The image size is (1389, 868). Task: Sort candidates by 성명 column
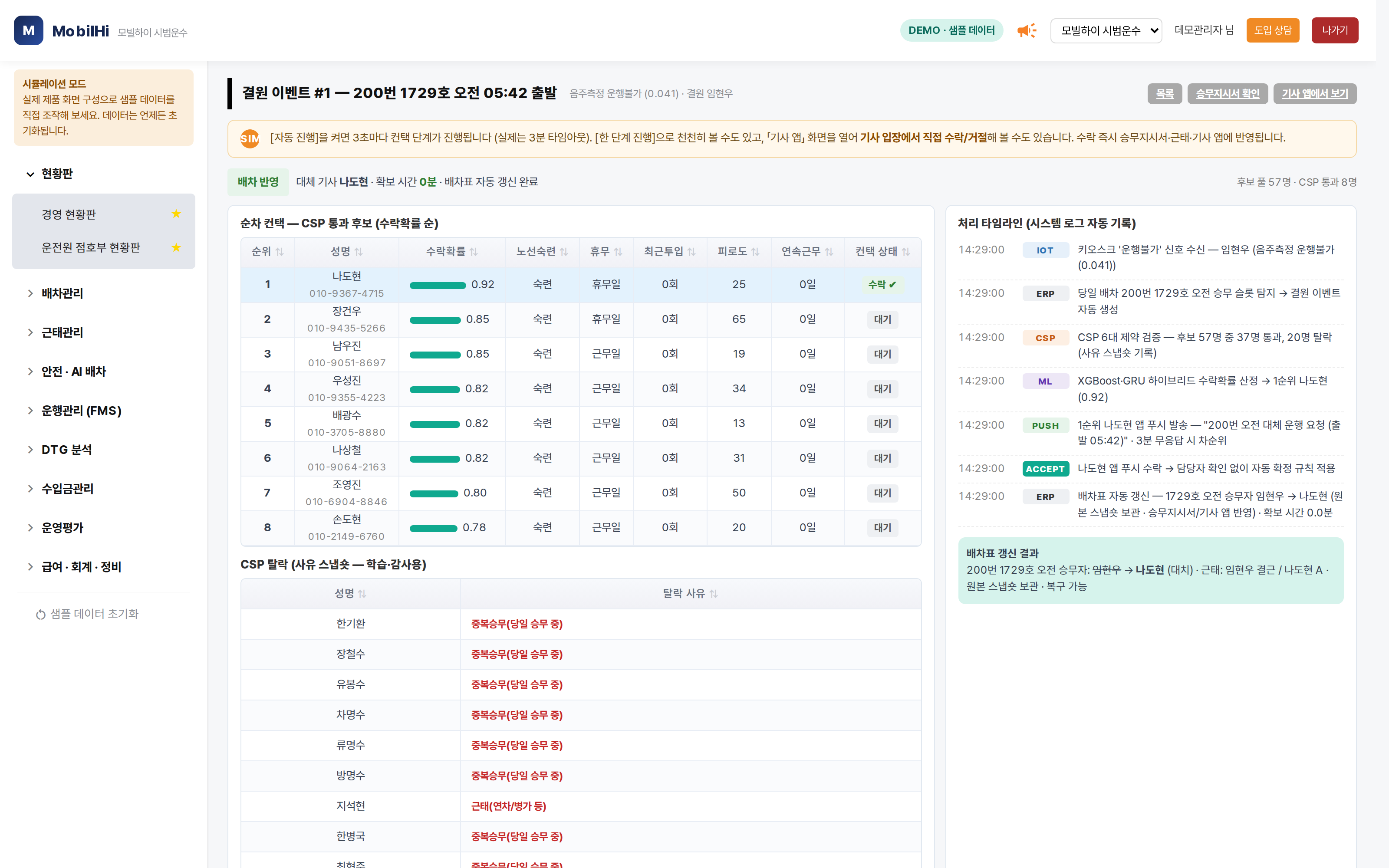(347, 251)
